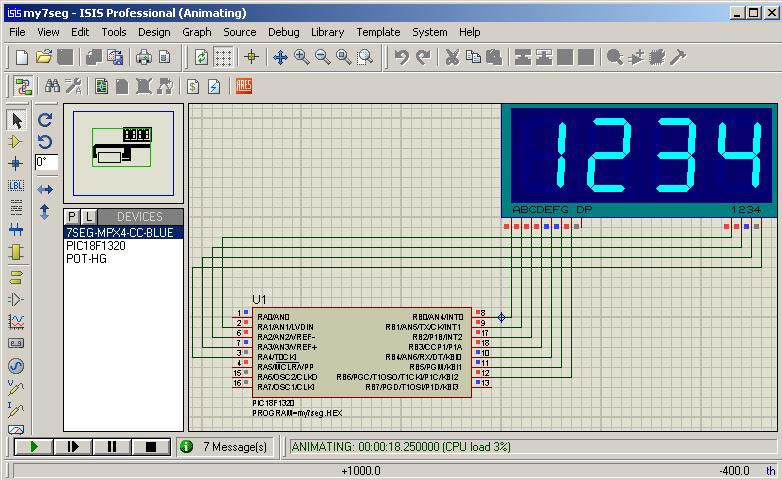This screenshot has width=782, height=480.
Task: Pause the running simulation
Action: coord(111,447)
